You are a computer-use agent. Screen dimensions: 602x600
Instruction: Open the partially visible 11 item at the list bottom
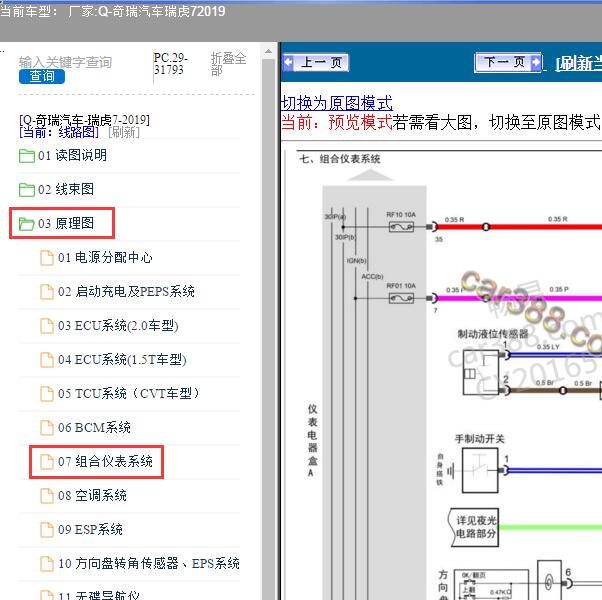click(x=99, y=595)
